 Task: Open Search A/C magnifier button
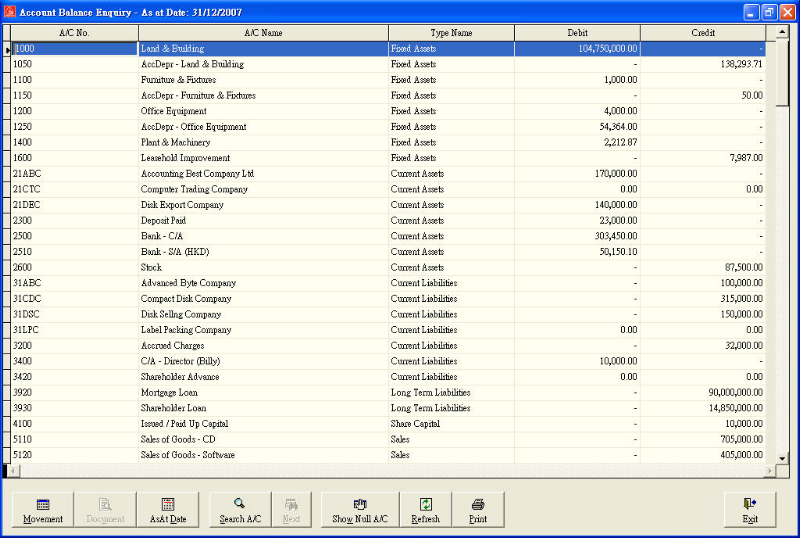(240, 509)
